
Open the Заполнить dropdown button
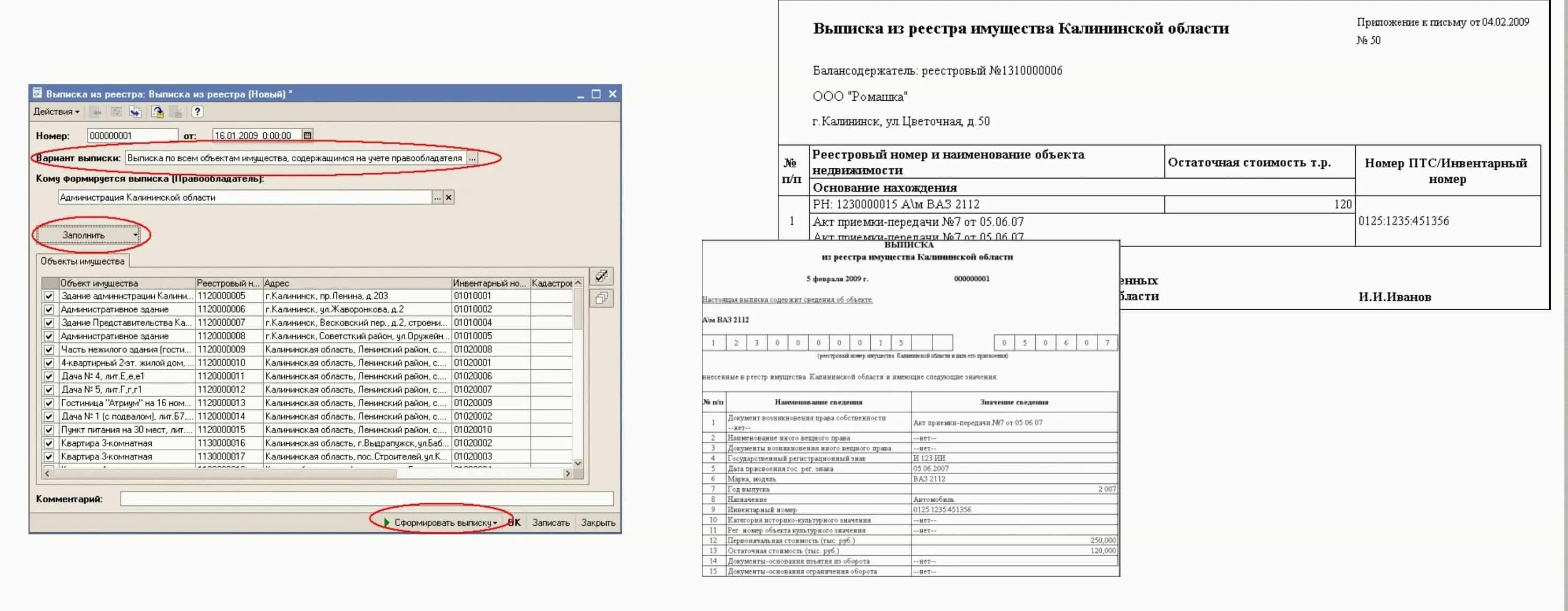point(88,235)
